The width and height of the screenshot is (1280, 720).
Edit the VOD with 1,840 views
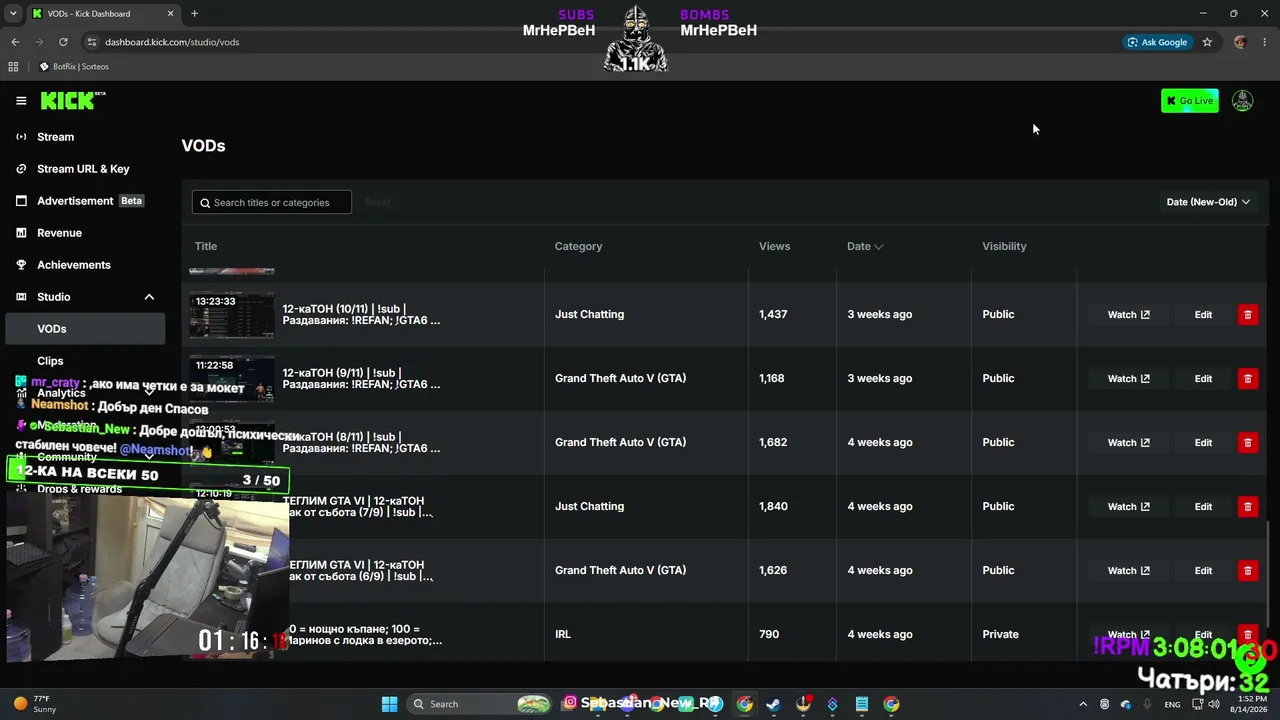[1203, 507]
